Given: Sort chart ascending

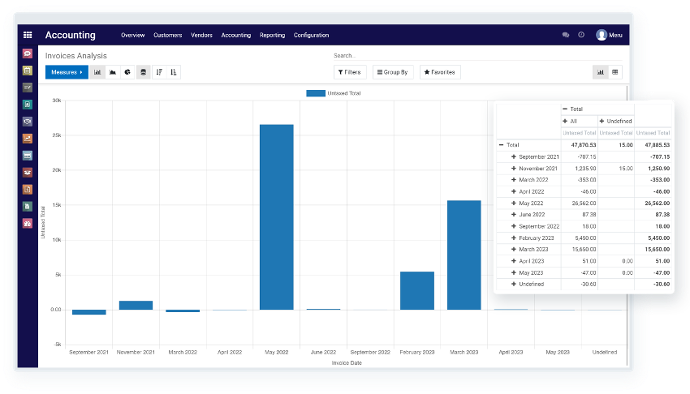Looking at the screenshot, I should (x=173, y=72).
